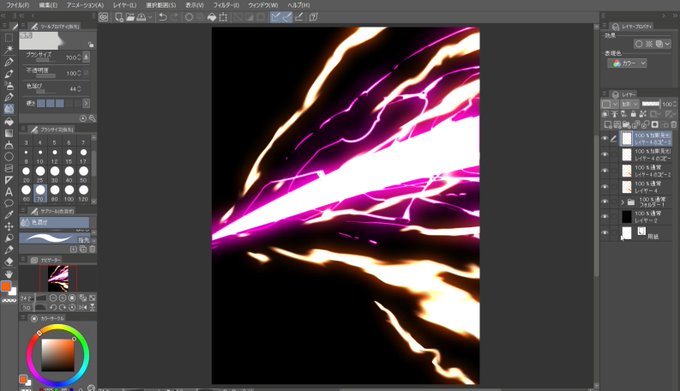This screenshot has width=680, height=391.
Task: Open the expression color dropdown
Action: [628, 63]
